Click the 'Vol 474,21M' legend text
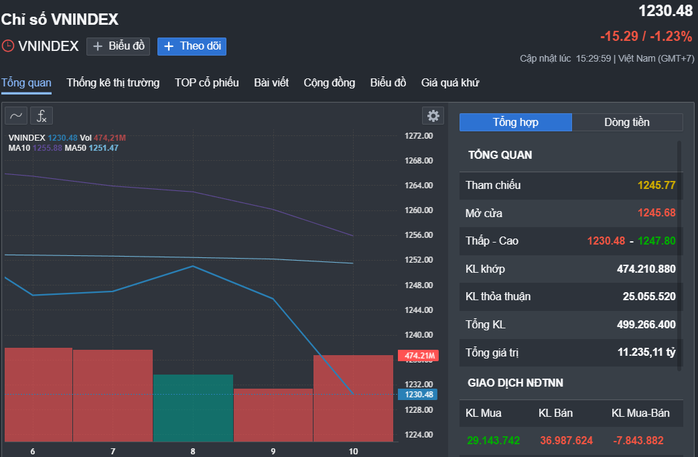 tap(103, 138)
